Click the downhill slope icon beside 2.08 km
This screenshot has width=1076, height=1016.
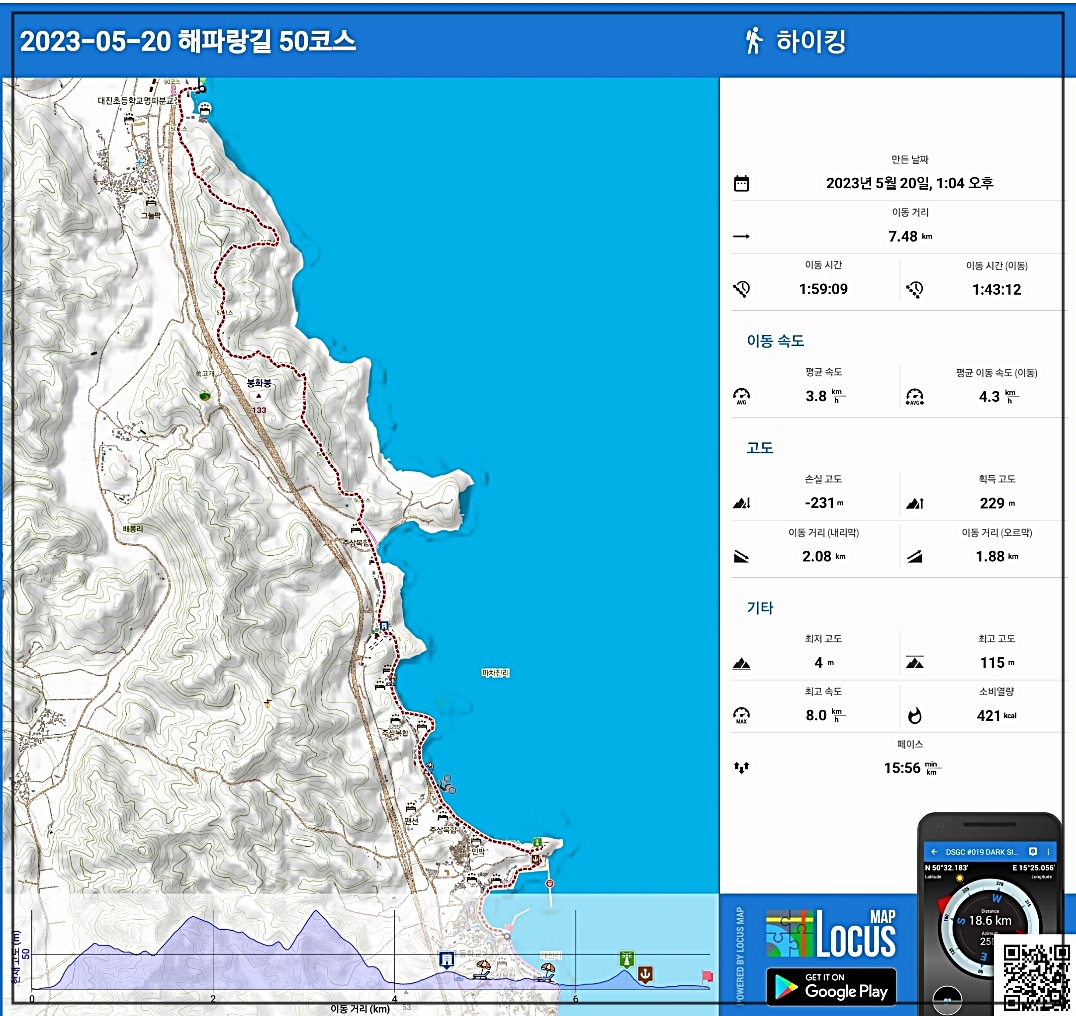pyautogui.click(x=741, y=556)
